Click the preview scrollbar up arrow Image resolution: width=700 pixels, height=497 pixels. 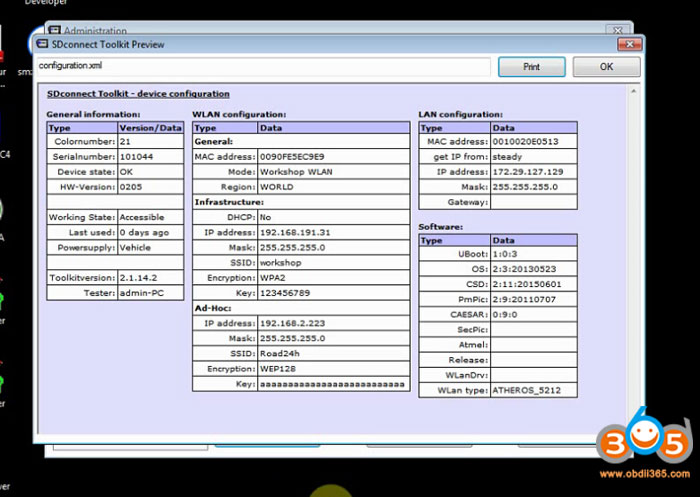click(x=633, y=92)
